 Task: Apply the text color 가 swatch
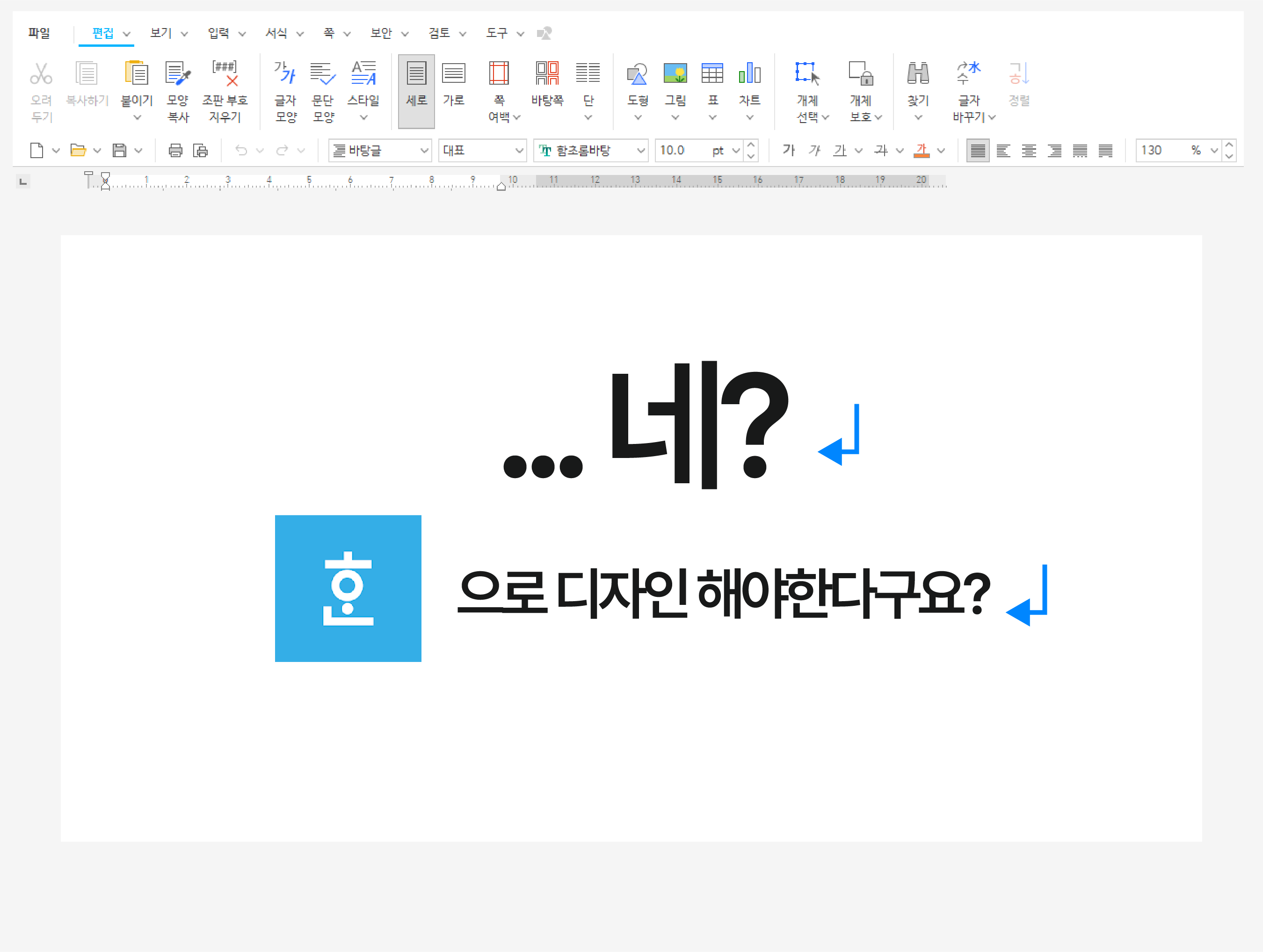(x=922, y=150)
